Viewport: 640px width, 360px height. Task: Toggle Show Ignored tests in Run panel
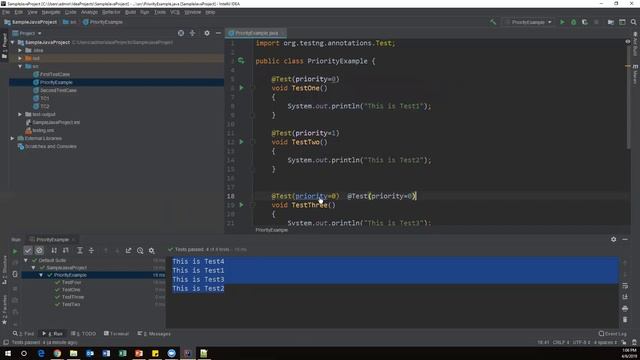tap(39, 250)
